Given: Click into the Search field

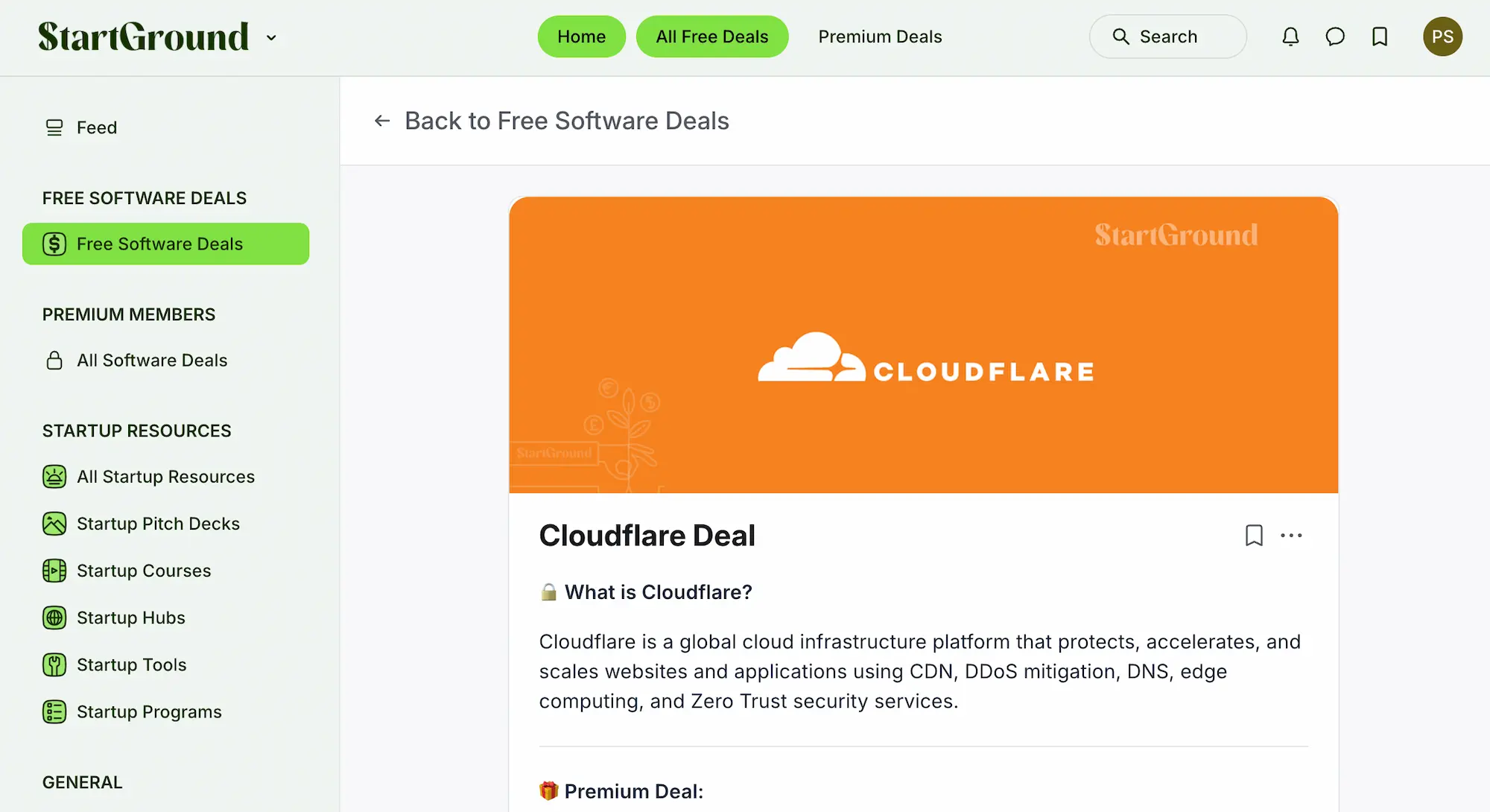Looking at the screenshot, I should pyautogui.click(x=1167, y=37).
